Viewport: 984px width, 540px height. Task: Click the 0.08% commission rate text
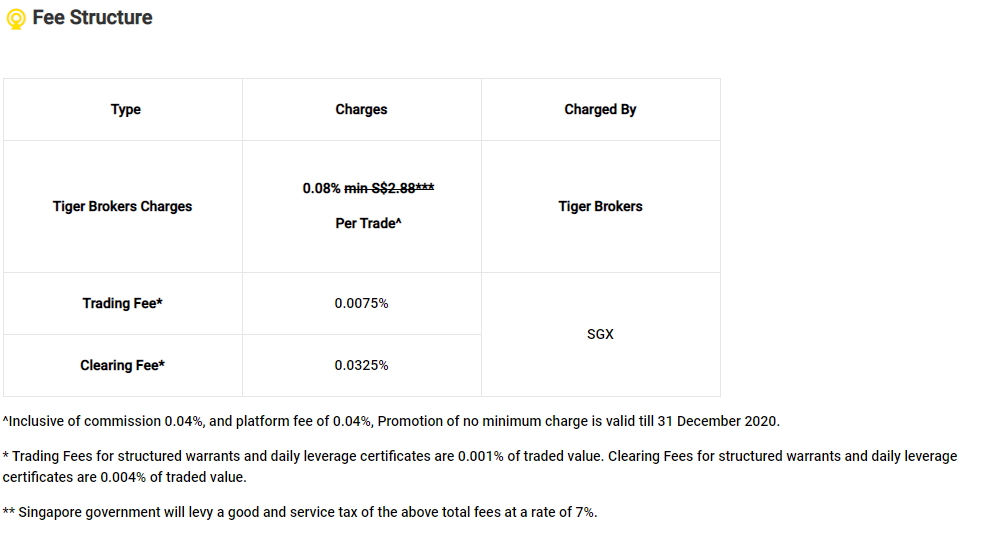click(321, 188)
